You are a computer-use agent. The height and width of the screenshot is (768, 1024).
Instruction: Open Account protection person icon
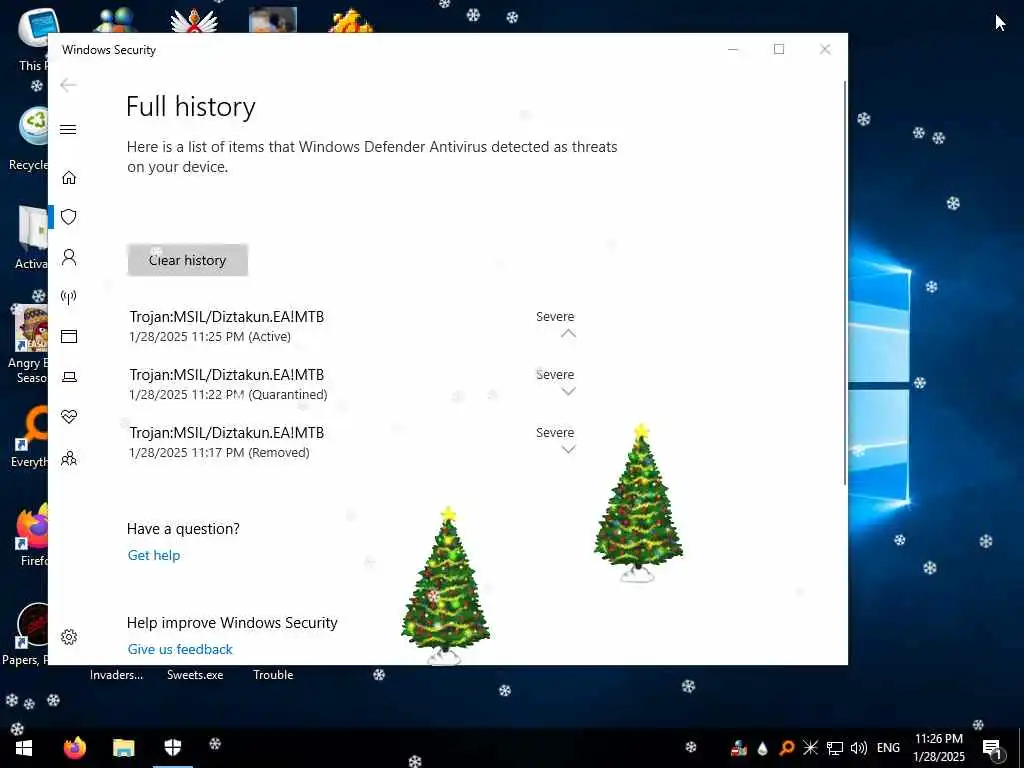[69, 257]
